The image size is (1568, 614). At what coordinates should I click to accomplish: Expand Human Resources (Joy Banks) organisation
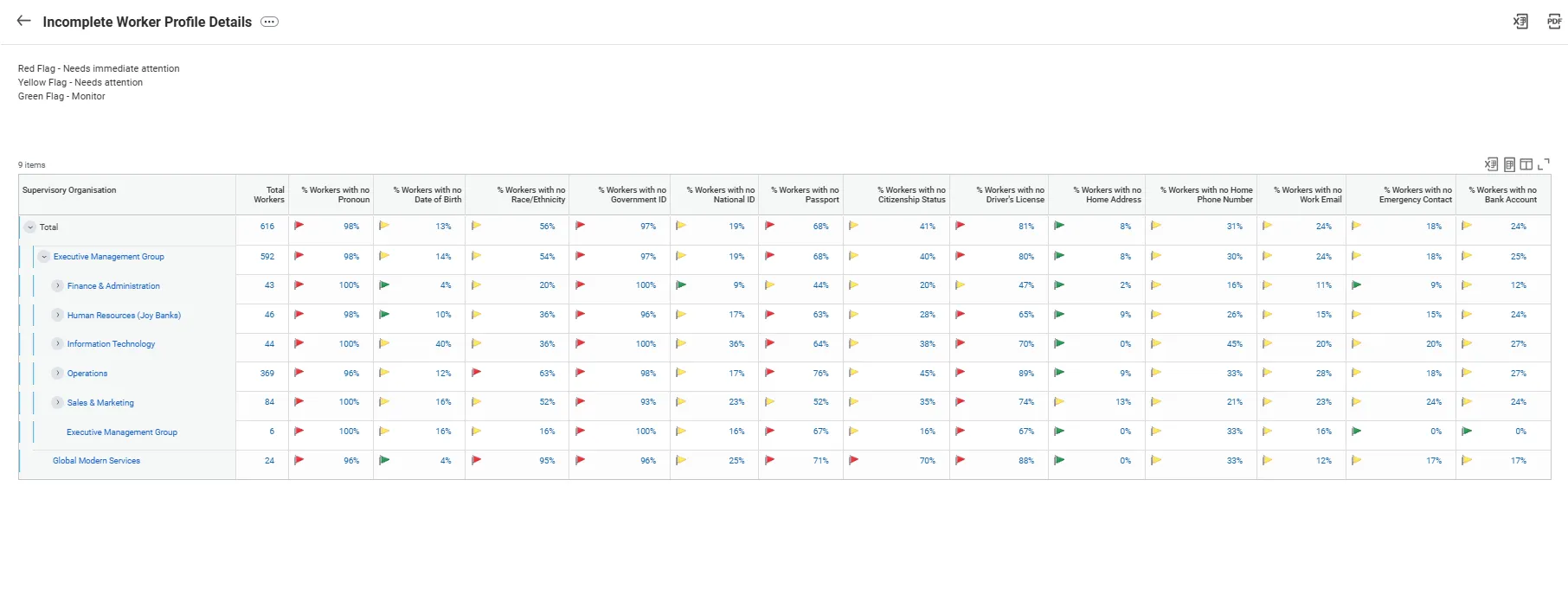point(58,315)
